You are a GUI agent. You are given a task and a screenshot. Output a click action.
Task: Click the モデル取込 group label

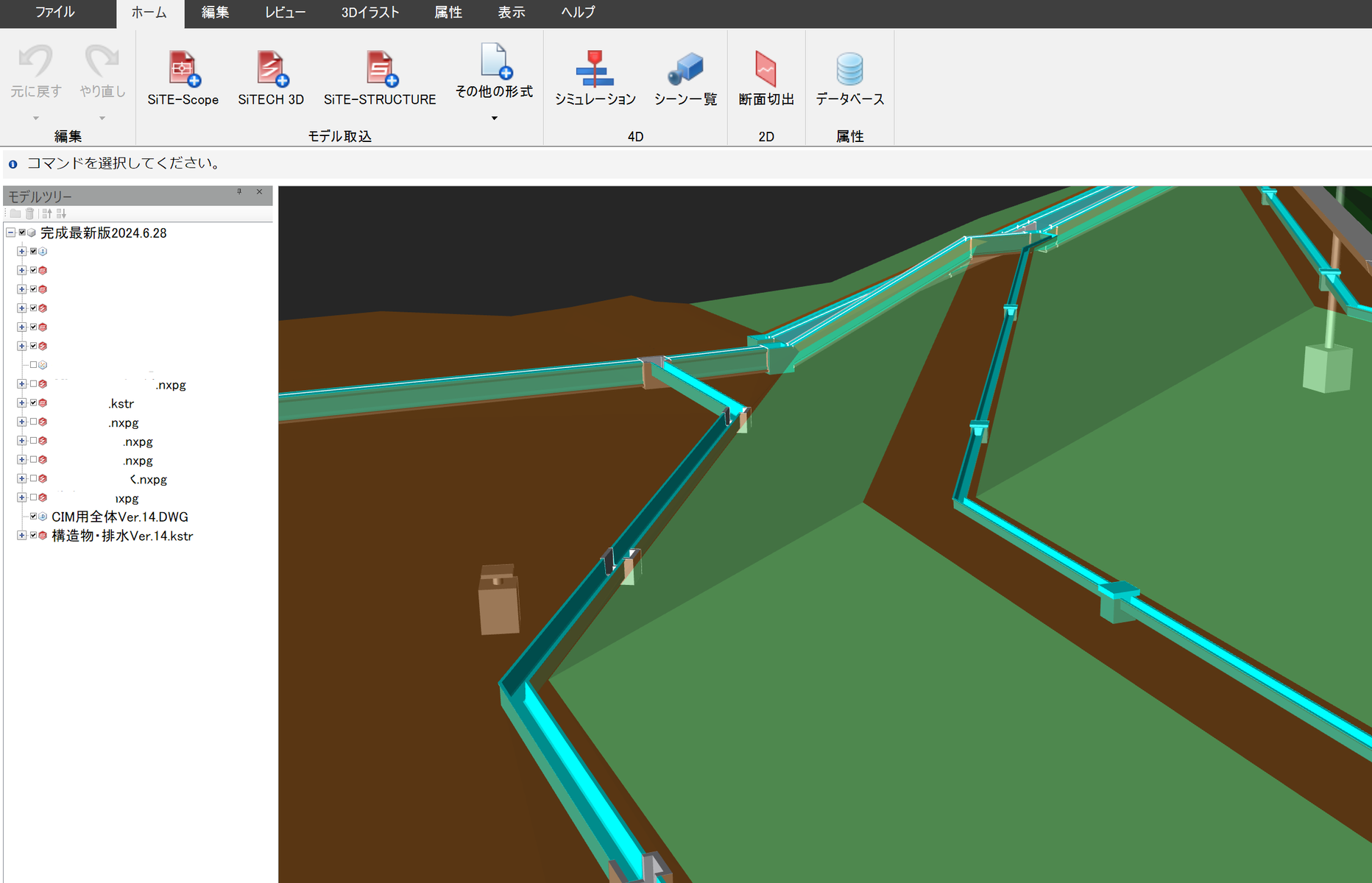339,136
